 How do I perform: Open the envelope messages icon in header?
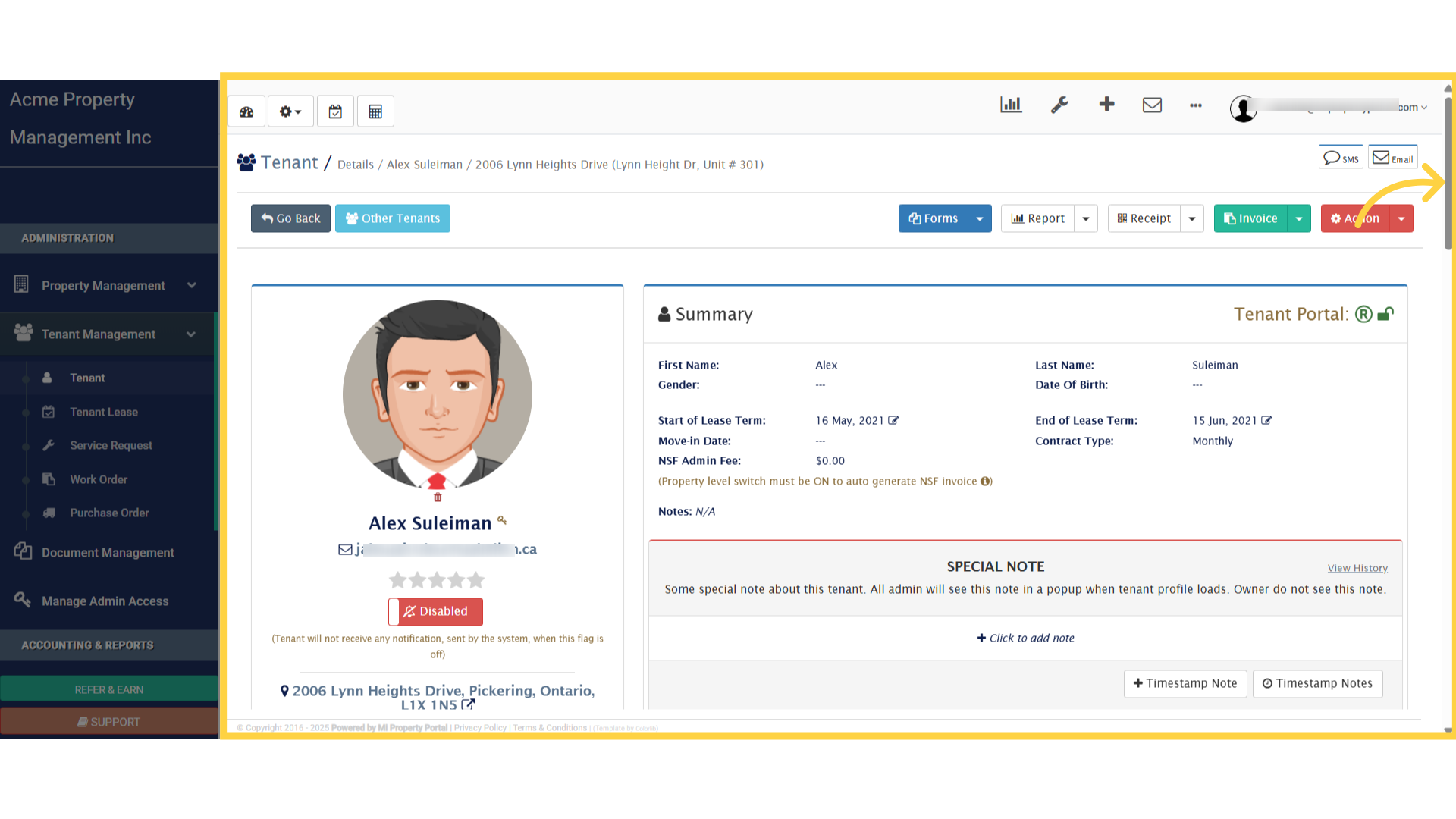click(x=1152, y=105)
